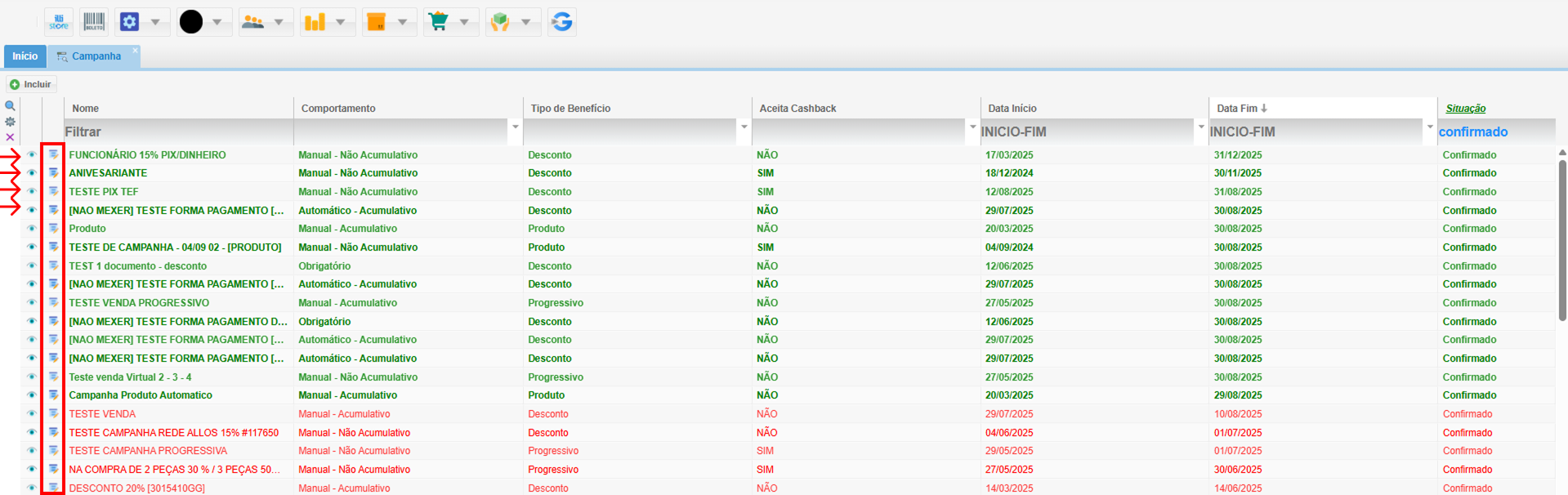Switch to the Início tab

point(25,56)
